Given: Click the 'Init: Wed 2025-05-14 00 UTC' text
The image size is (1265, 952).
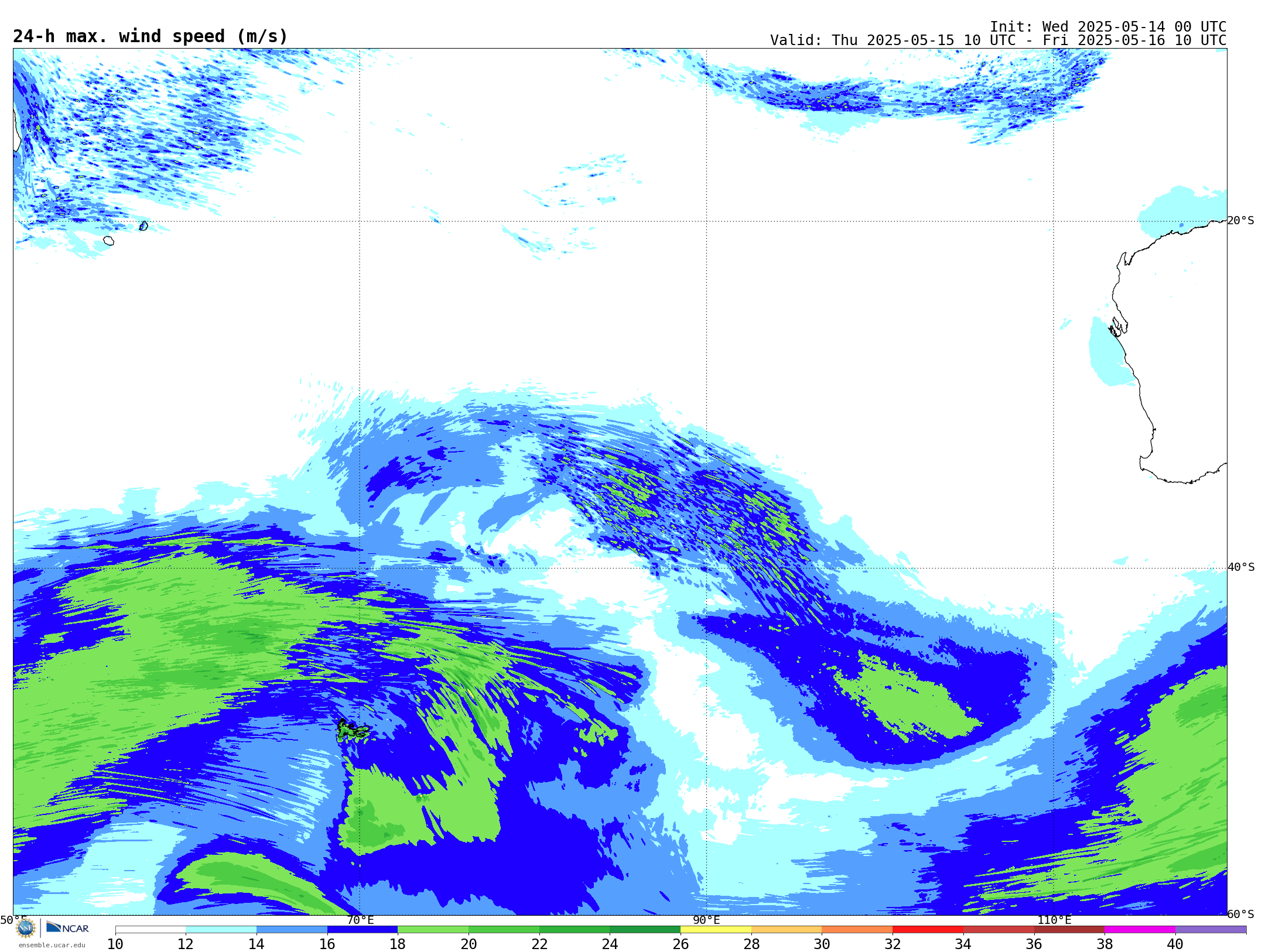Looking at the screenshot, I should [x=1108, y=27].
